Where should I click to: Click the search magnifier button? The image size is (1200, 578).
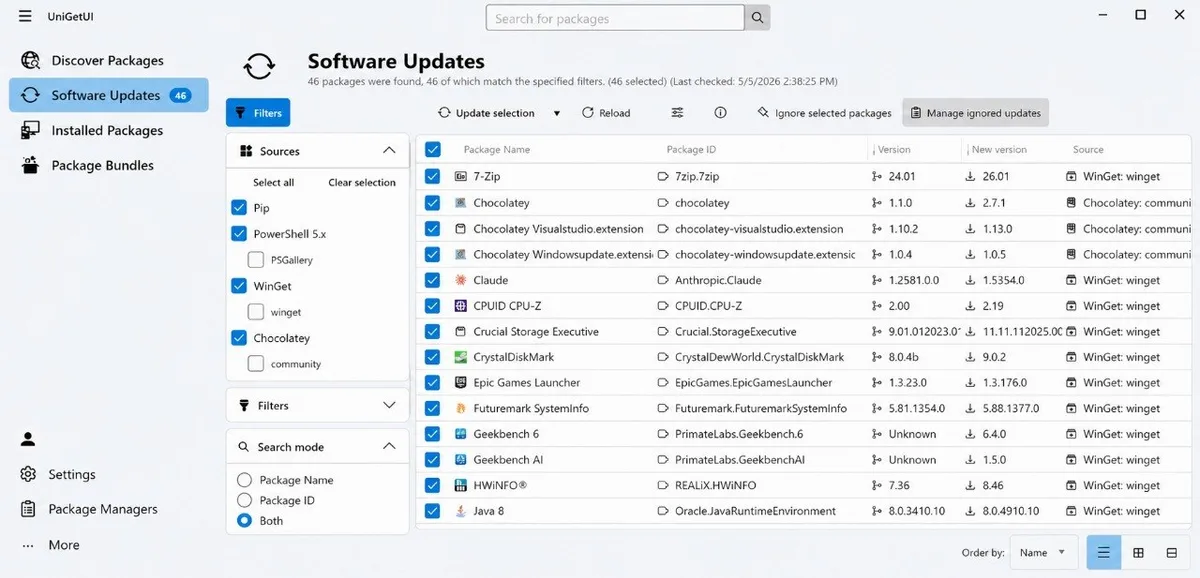pyautogui.click(x=759, y=18)
